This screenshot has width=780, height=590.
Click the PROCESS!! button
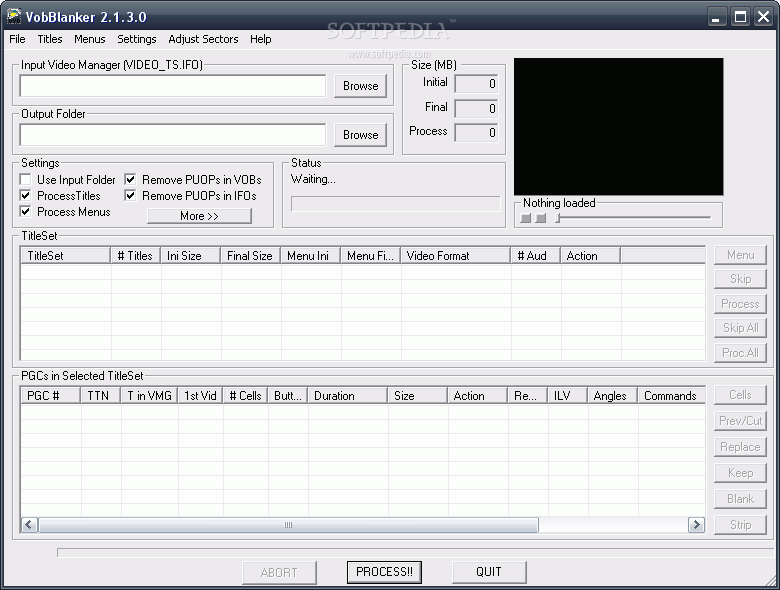(384, 572)
